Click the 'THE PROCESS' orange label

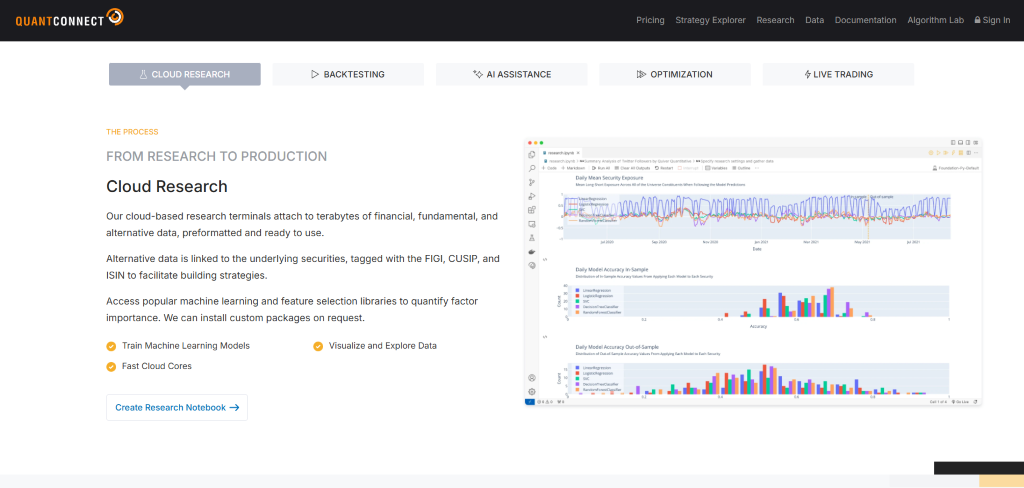coord(133,131)
